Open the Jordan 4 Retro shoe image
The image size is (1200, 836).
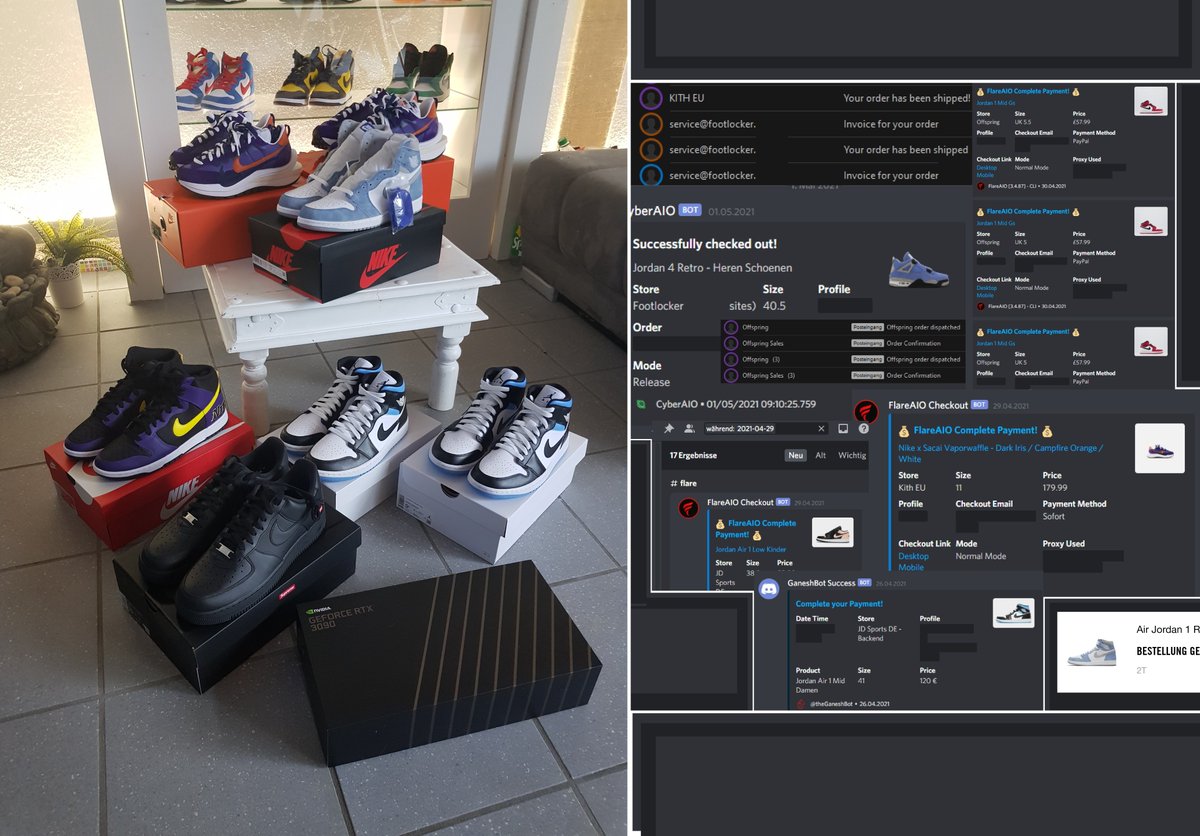click(918, 271)
